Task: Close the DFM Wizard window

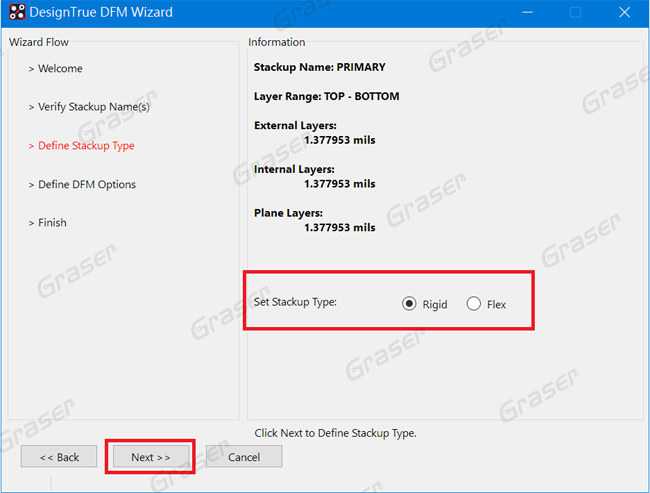Action: pos(625,12)
